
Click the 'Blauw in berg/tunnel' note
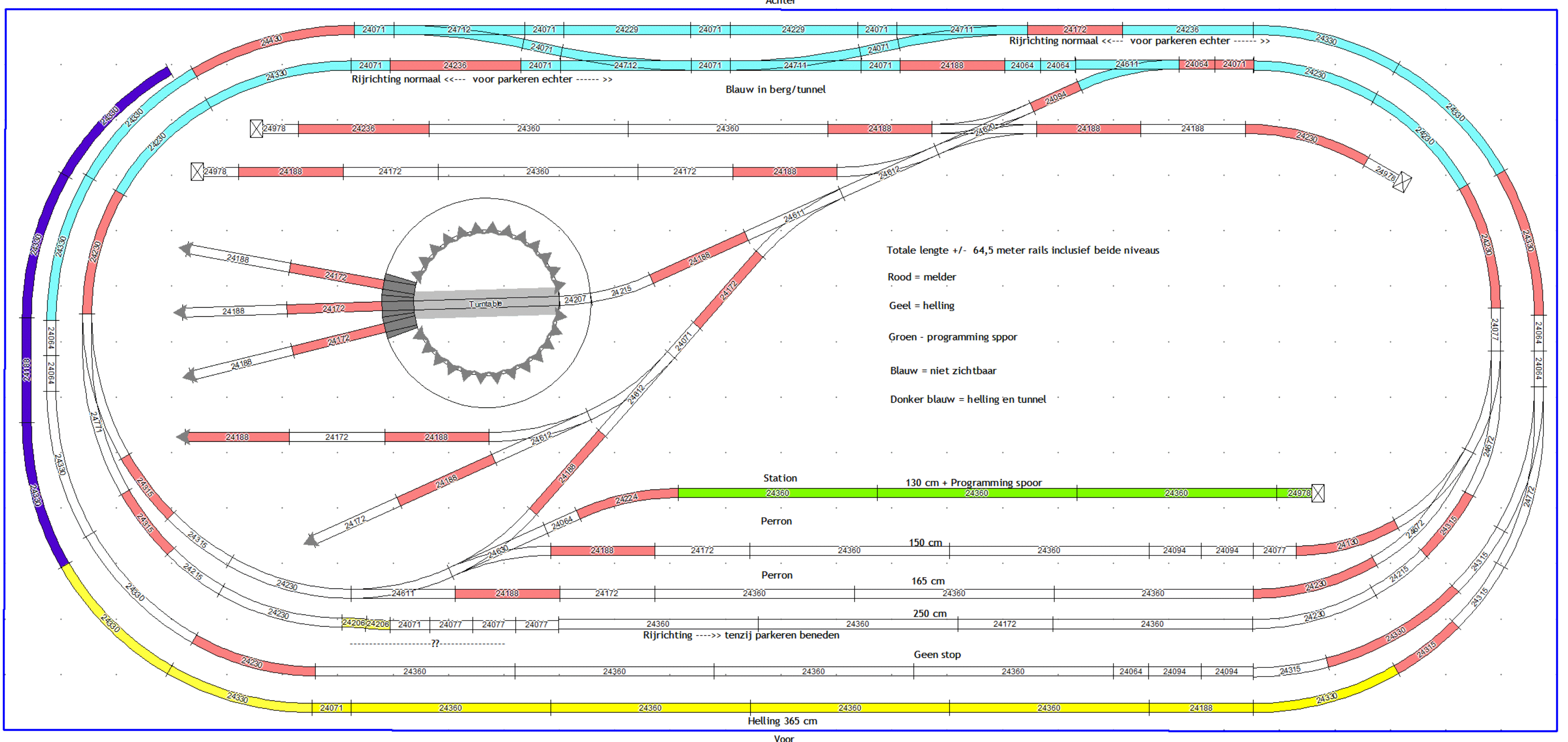click(x=775, y=89)
